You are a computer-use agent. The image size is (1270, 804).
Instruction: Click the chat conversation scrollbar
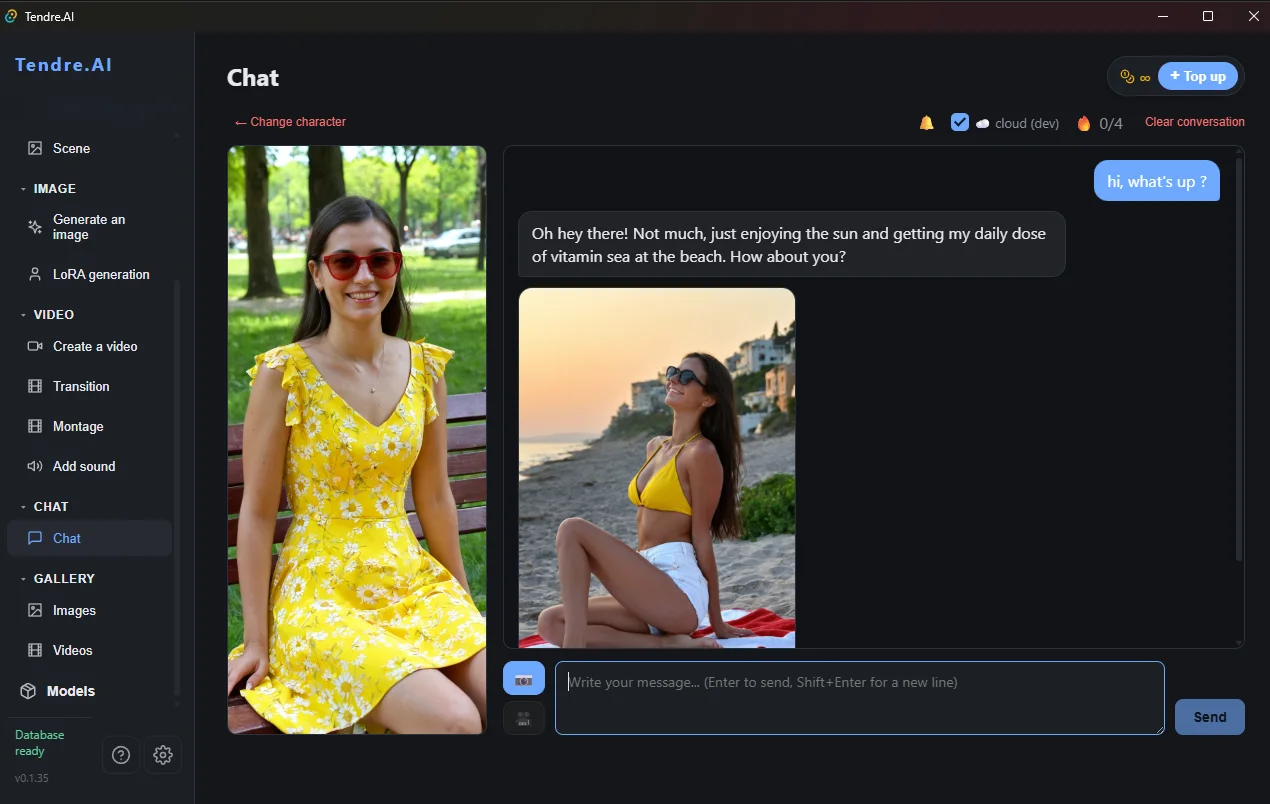click(x=1239, y=360)
